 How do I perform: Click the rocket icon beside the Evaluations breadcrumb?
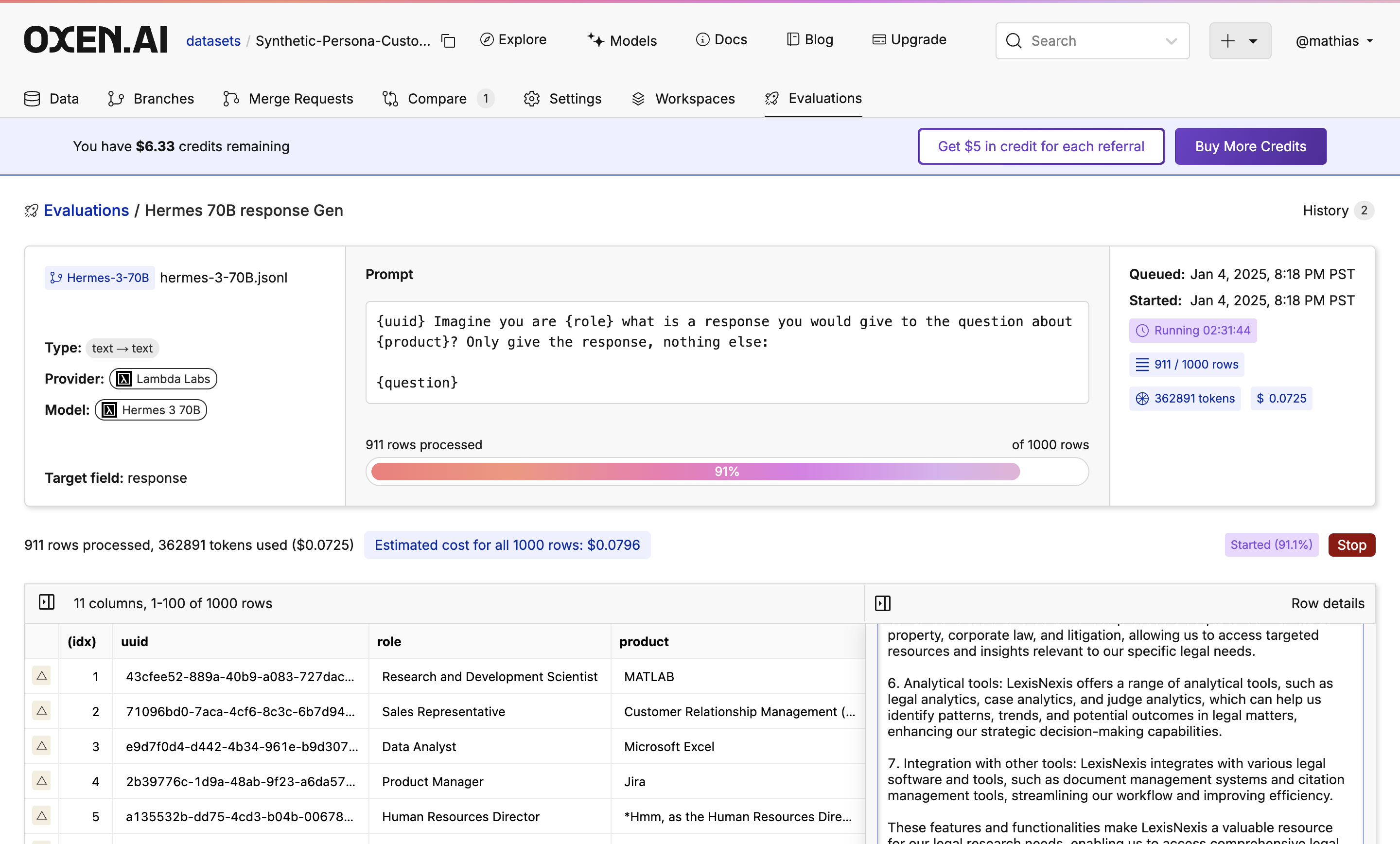31,211
